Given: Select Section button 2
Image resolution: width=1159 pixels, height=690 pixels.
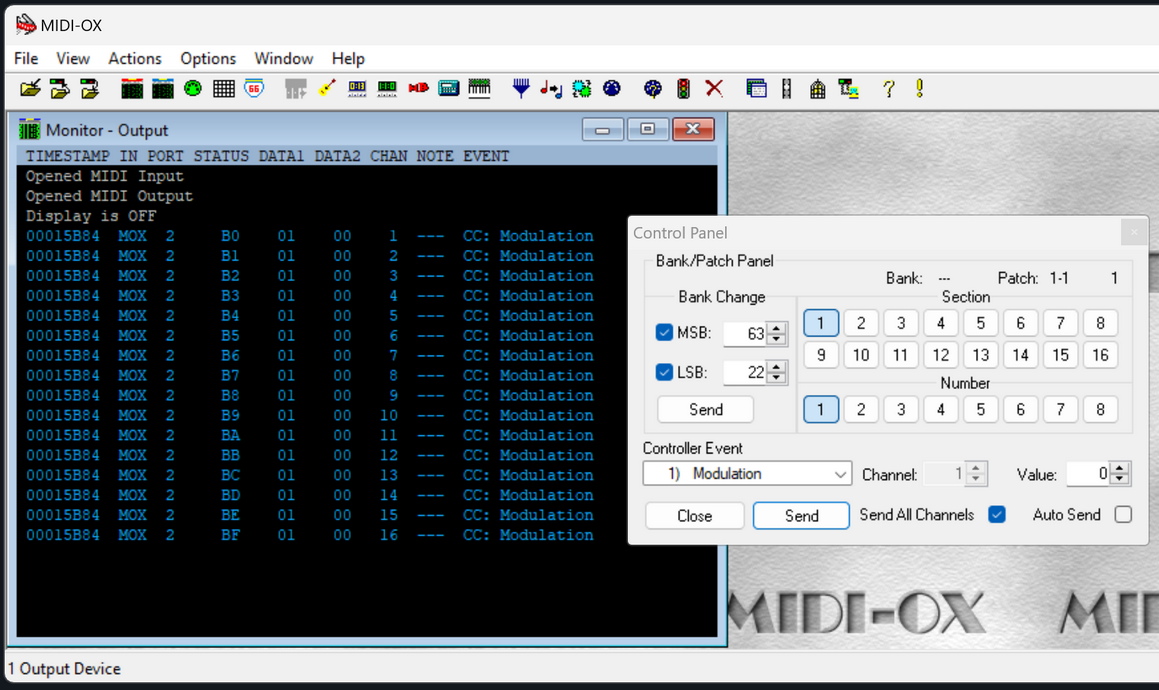Looking at the screenshot, I should pyautogui.click(x=861, y=323).
